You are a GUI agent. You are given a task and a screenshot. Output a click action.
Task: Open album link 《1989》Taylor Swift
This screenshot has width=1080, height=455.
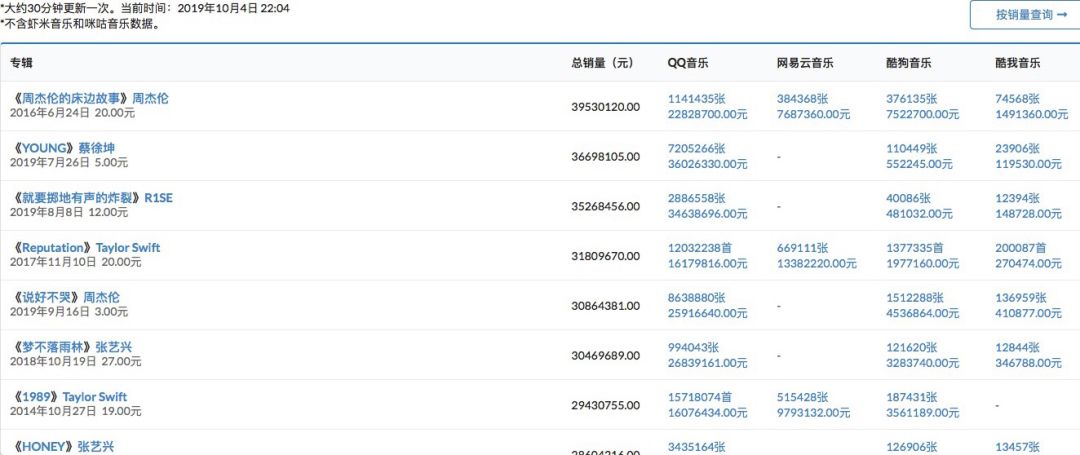[68, 396]
